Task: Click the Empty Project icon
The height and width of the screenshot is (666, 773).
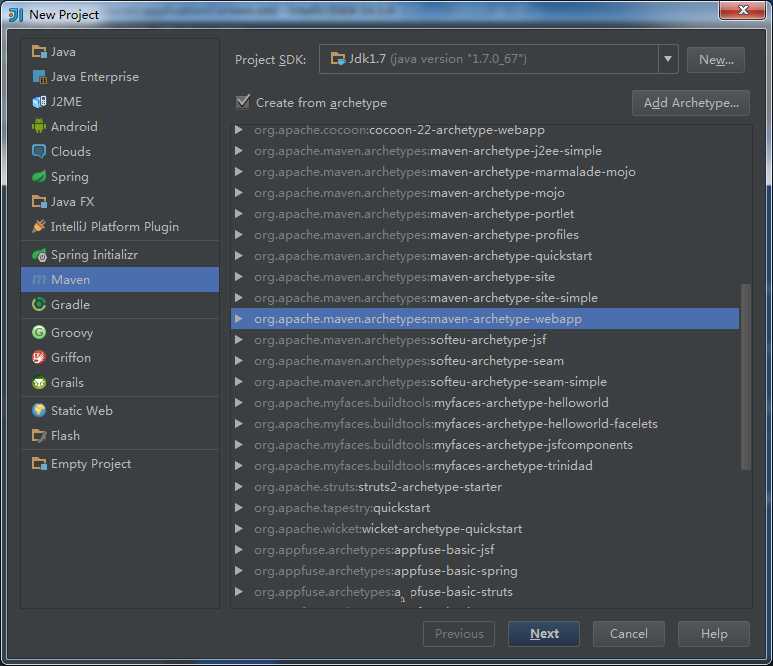Action: [x=39, y=463]
